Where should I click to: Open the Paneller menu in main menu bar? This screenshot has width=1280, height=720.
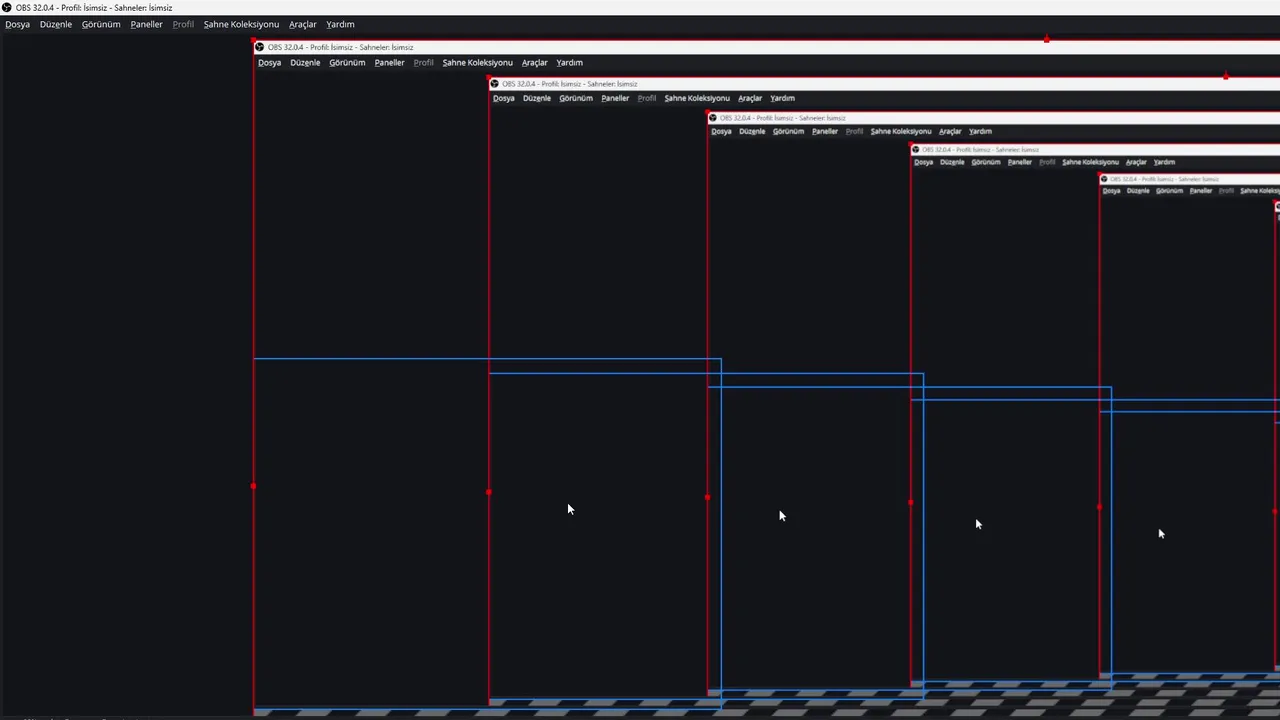[x=146, y=24]
